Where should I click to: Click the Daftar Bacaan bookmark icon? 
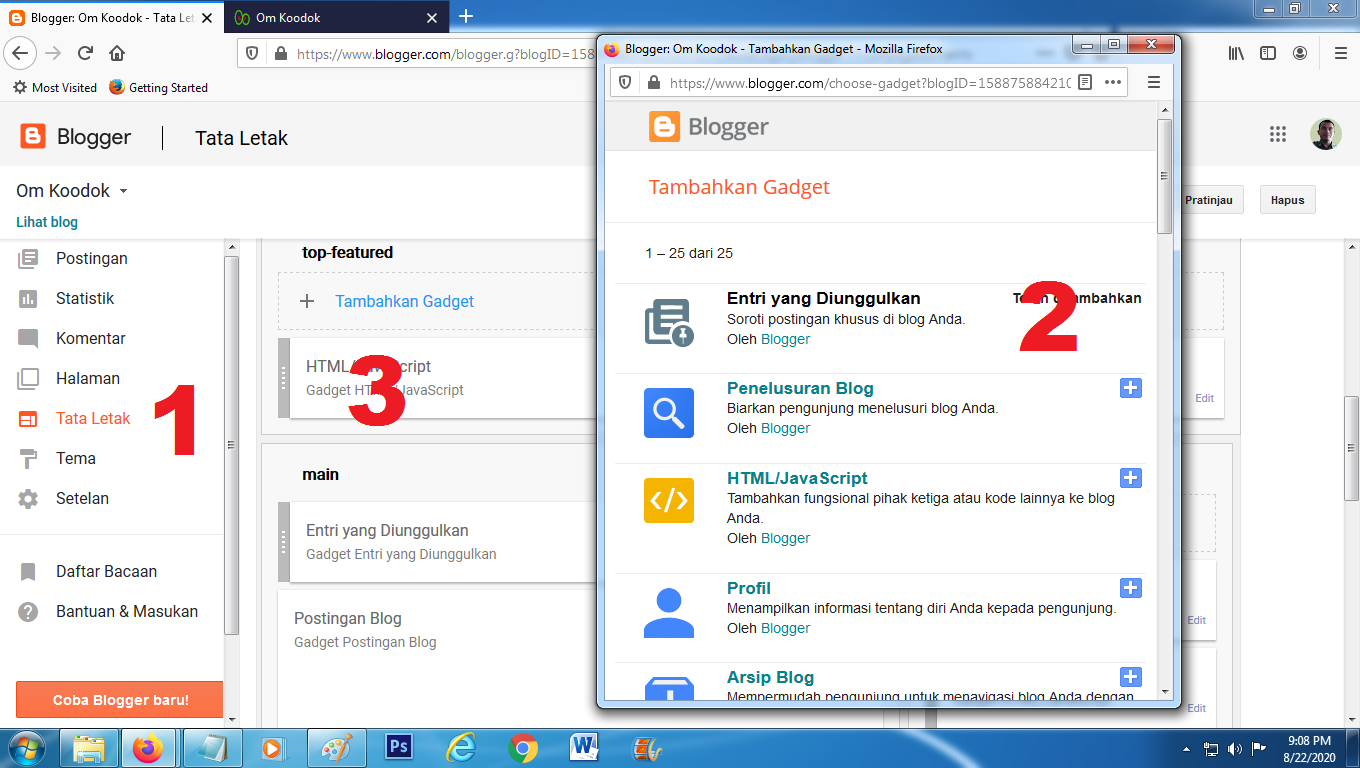coord(28,572)
